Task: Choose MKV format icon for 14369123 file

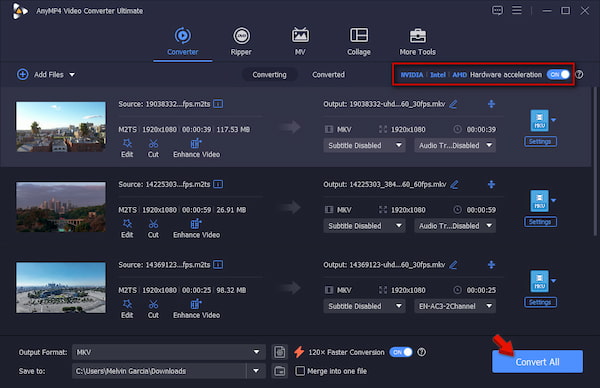Action: click(539, 281)
